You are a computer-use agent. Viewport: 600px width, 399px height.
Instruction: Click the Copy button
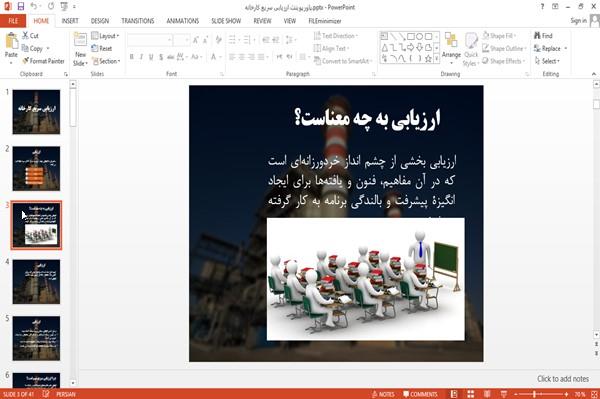pos(32,49)
